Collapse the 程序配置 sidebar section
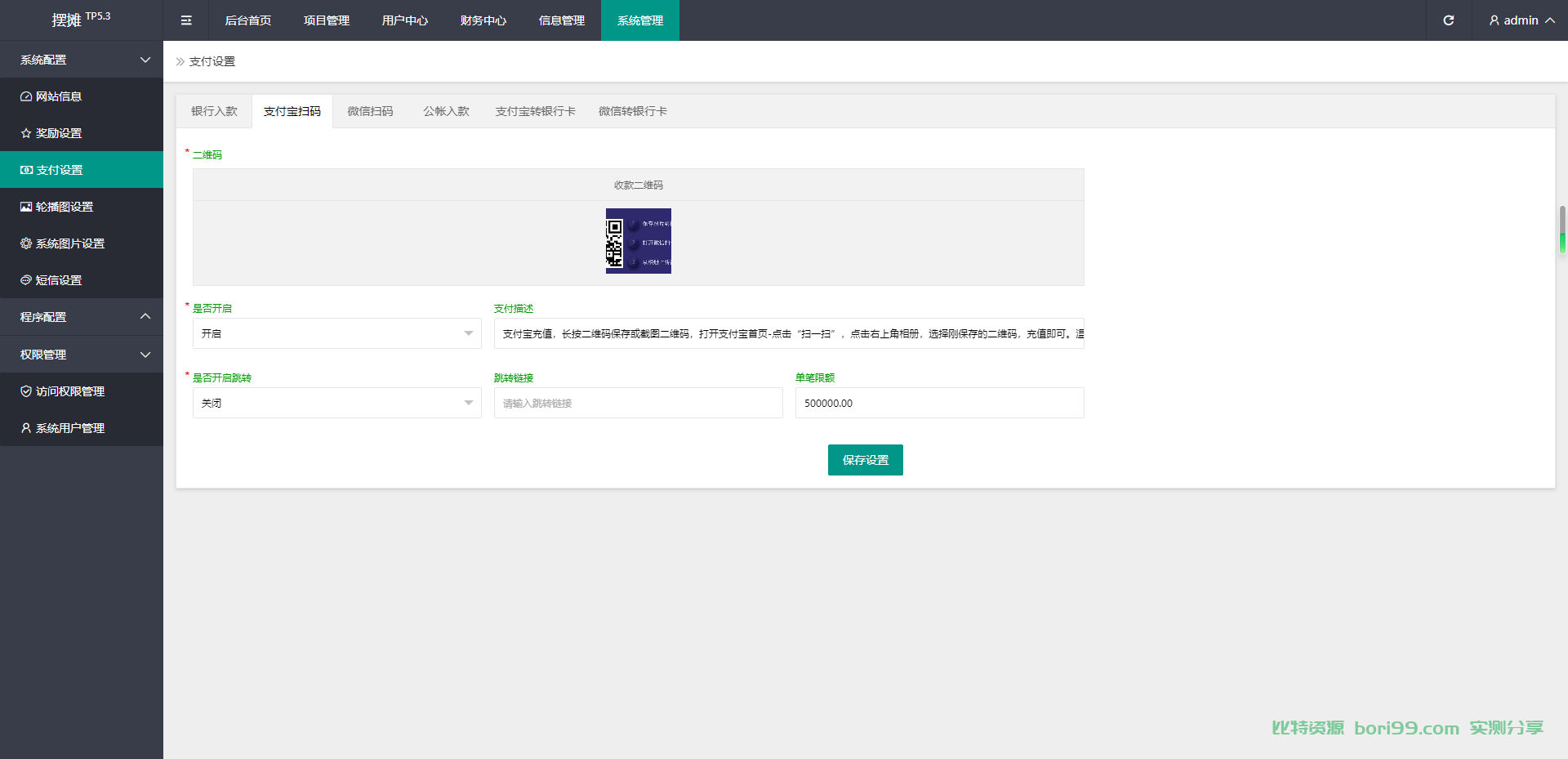The image size is (1568, 759). (x=82, y=317)
